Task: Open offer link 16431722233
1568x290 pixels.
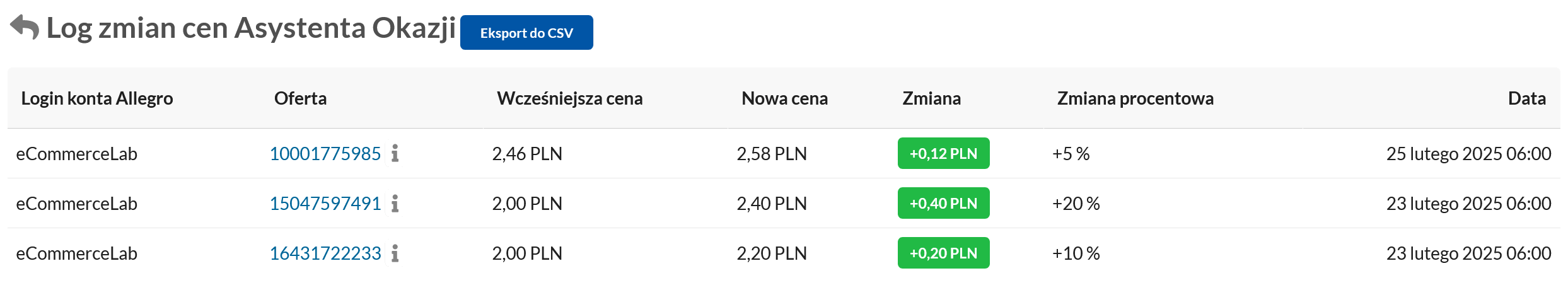Action: click(325, 253)
